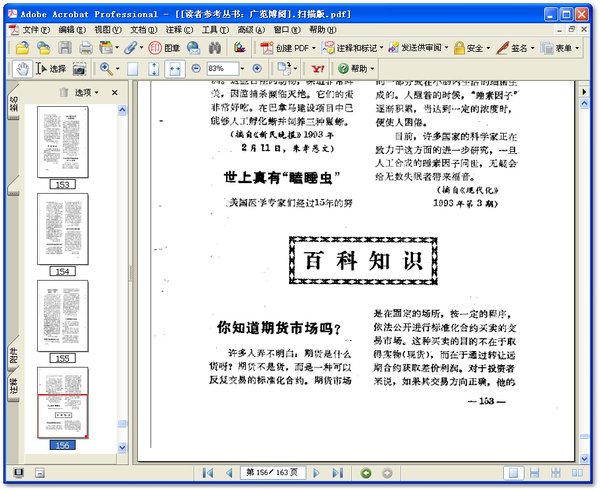Switch to Continuous page layout
This screenshot has height=491, width=600.
click(x=535, y=473)
